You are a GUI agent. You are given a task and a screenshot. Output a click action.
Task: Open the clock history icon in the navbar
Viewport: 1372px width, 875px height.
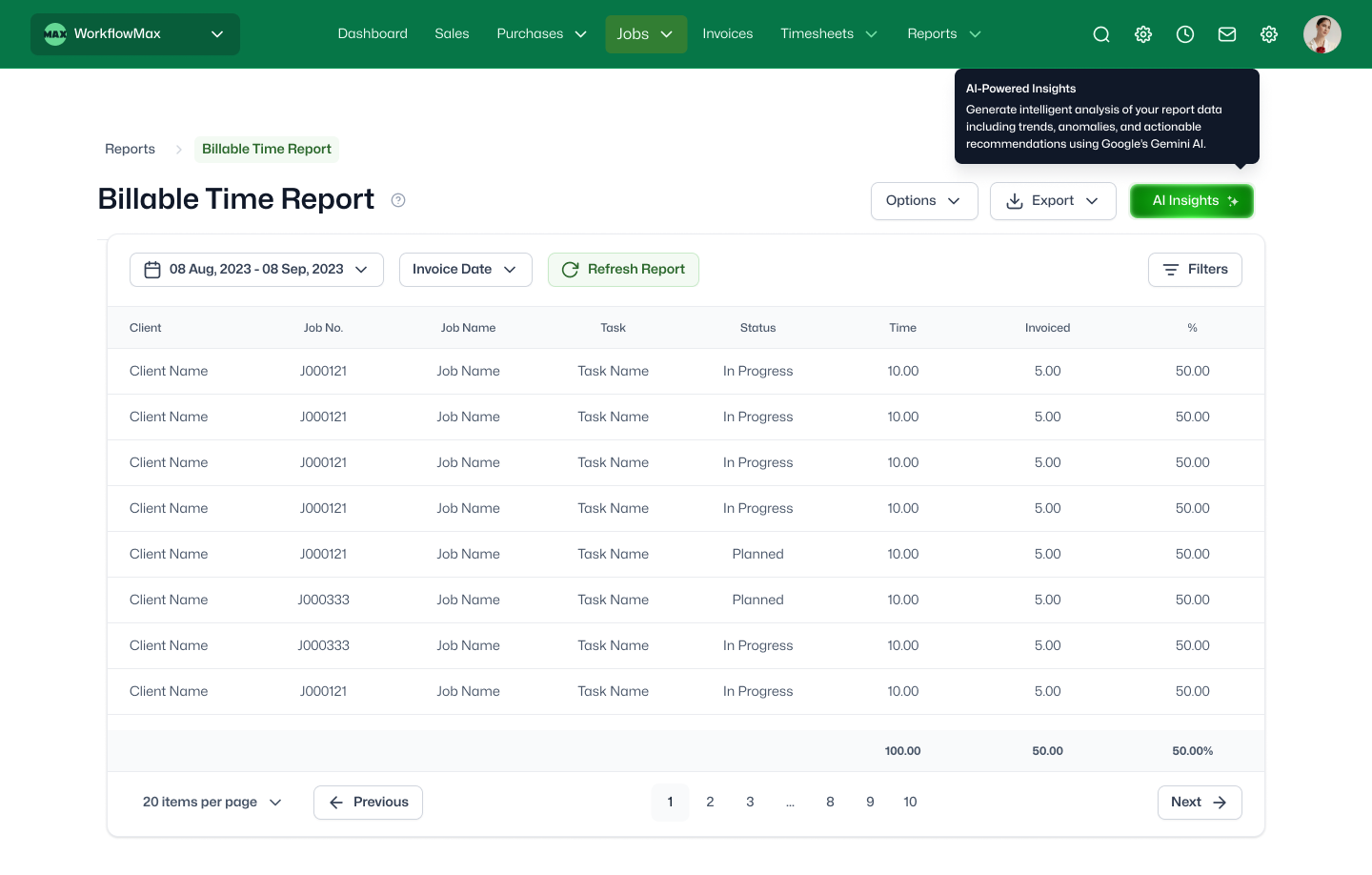[1185, 34]
